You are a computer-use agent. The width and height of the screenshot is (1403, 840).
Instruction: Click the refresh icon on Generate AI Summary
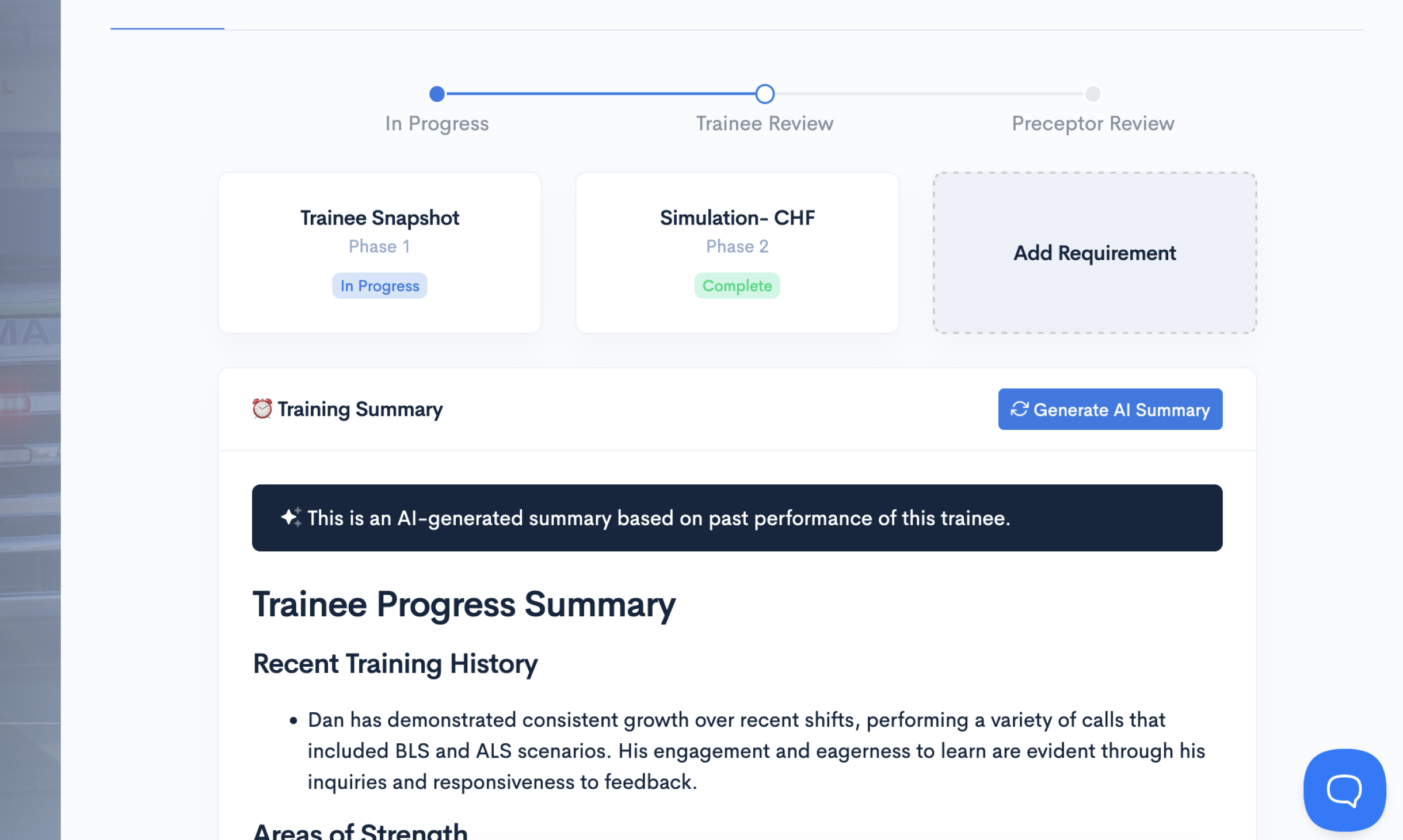1019,409
